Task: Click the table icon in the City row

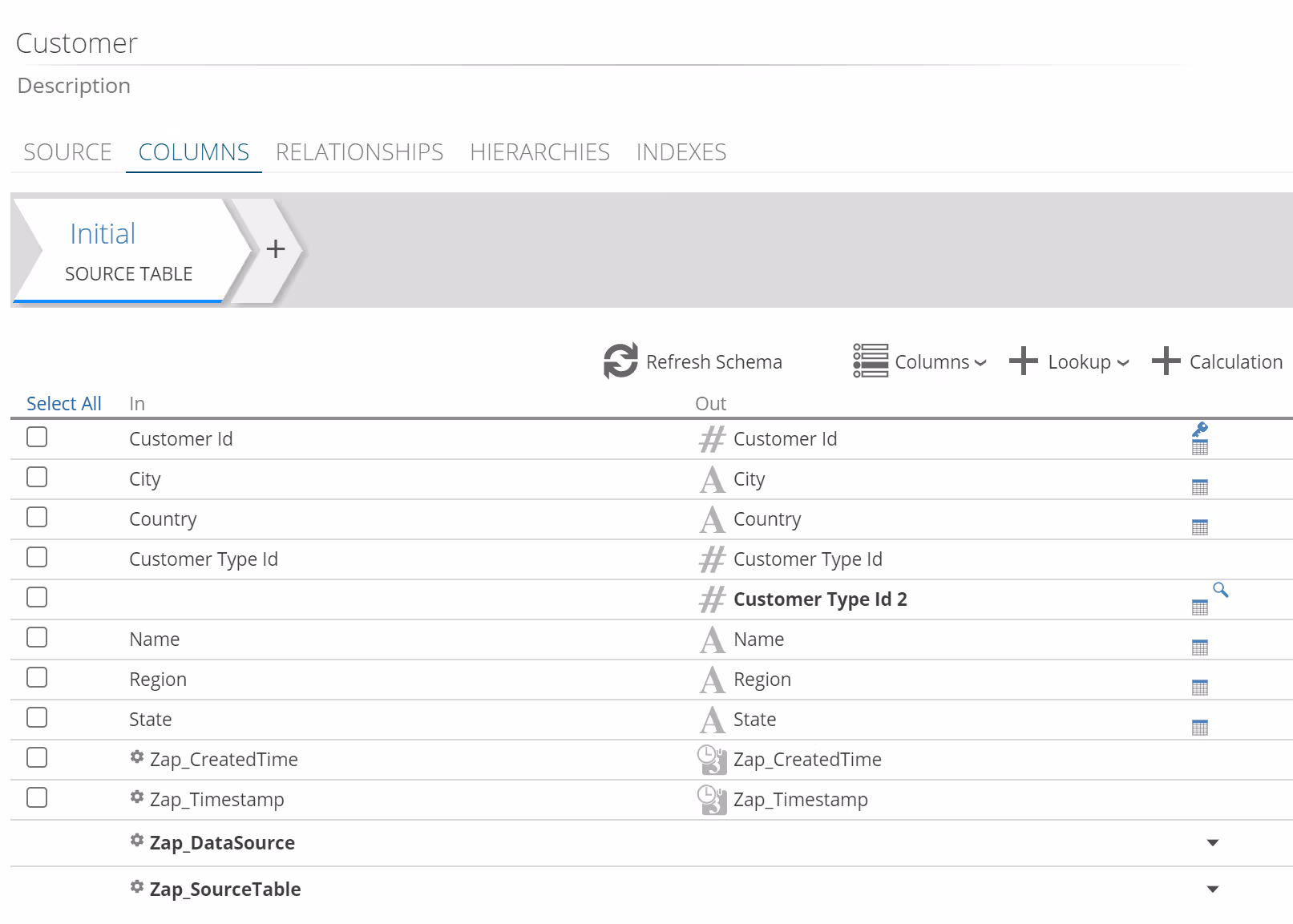Action: click(x=1199, y=487)
